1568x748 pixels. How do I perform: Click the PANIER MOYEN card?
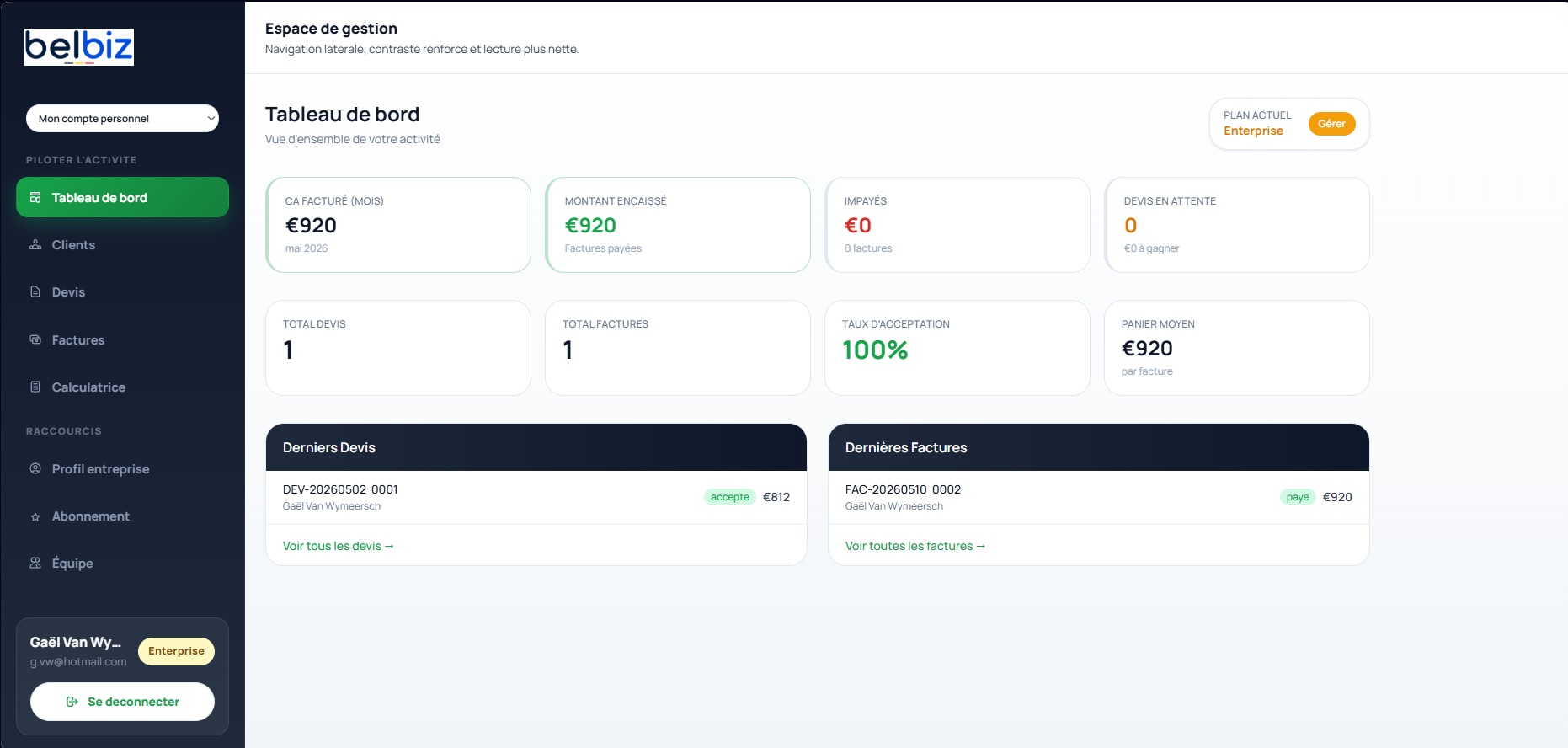tap(1237, 348)
